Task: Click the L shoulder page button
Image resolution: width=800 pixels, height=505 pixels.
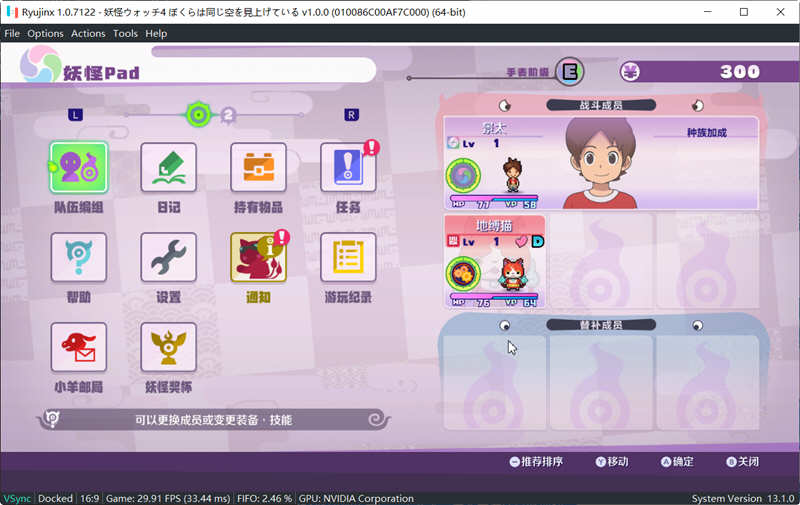Action: [76, 115]
